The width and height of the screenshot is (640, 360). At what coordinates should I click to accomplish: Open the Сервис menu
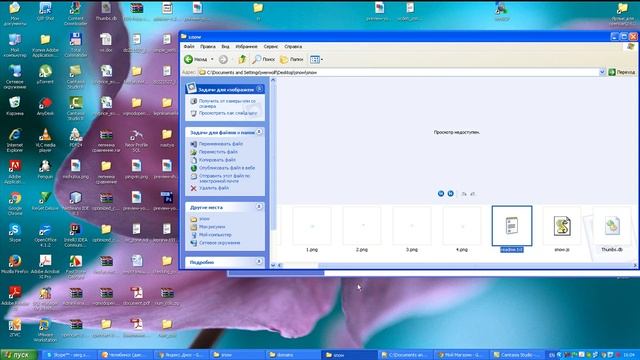pos(271,47)
